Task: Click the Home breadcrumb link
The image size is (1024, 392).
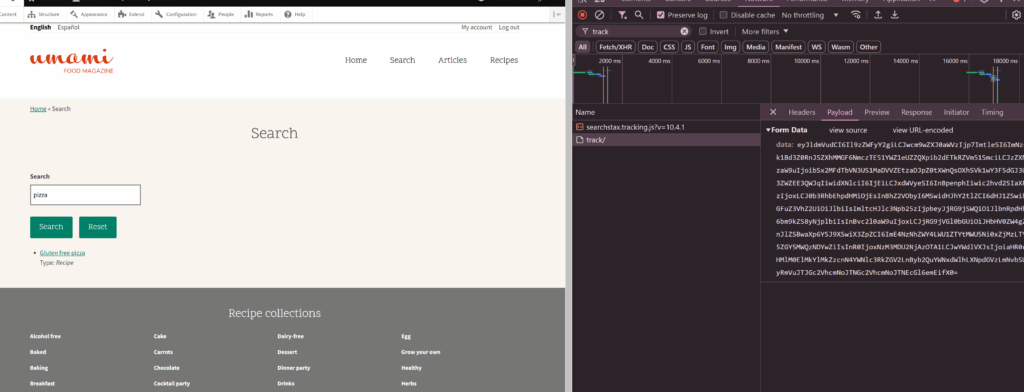Action: (x=38, y=109)
